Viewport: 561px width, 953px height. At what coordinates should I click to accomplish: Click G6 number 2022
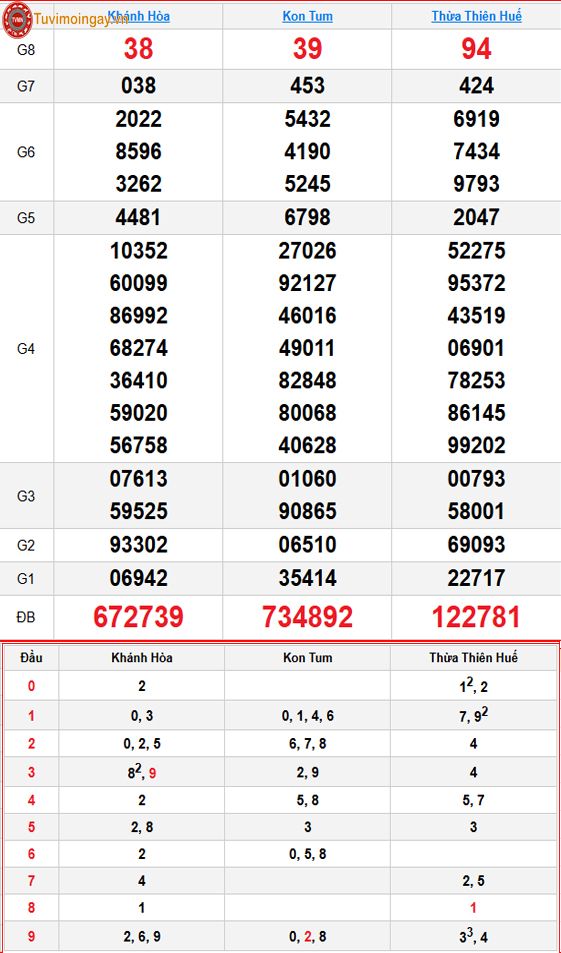(139, 119)
